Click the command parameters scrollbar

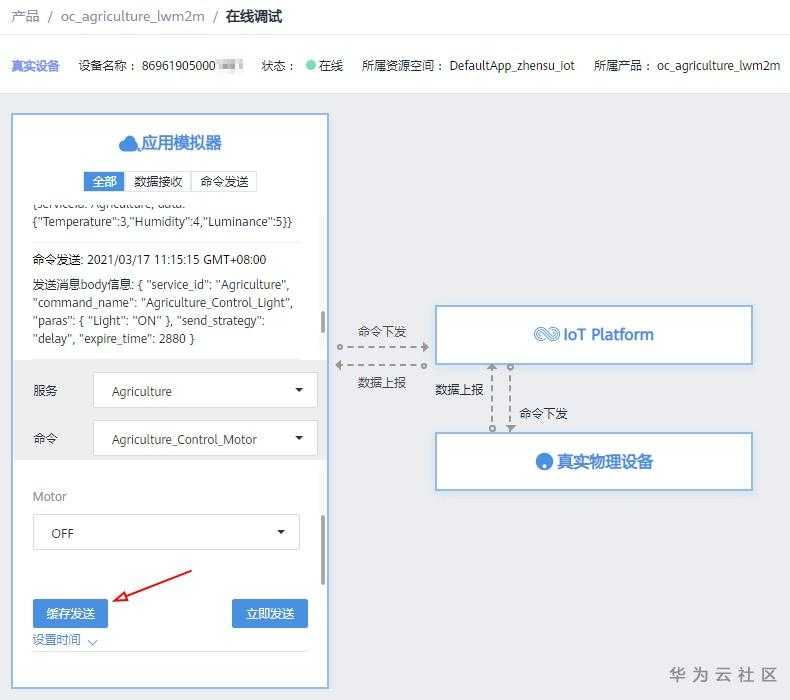coord(323,549)
